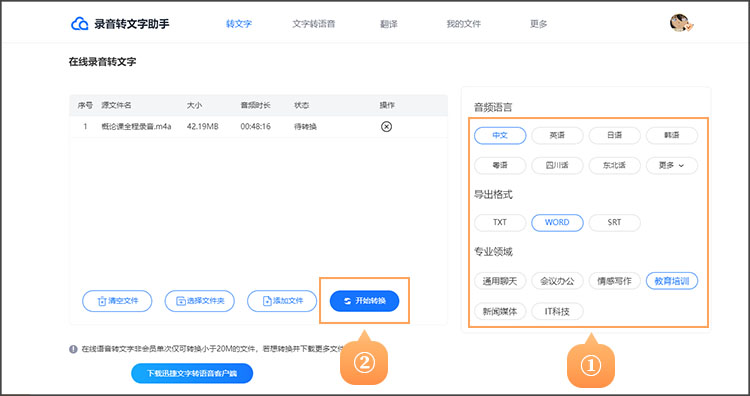
Task: Set export format to WORD
Action: point(557,222)
